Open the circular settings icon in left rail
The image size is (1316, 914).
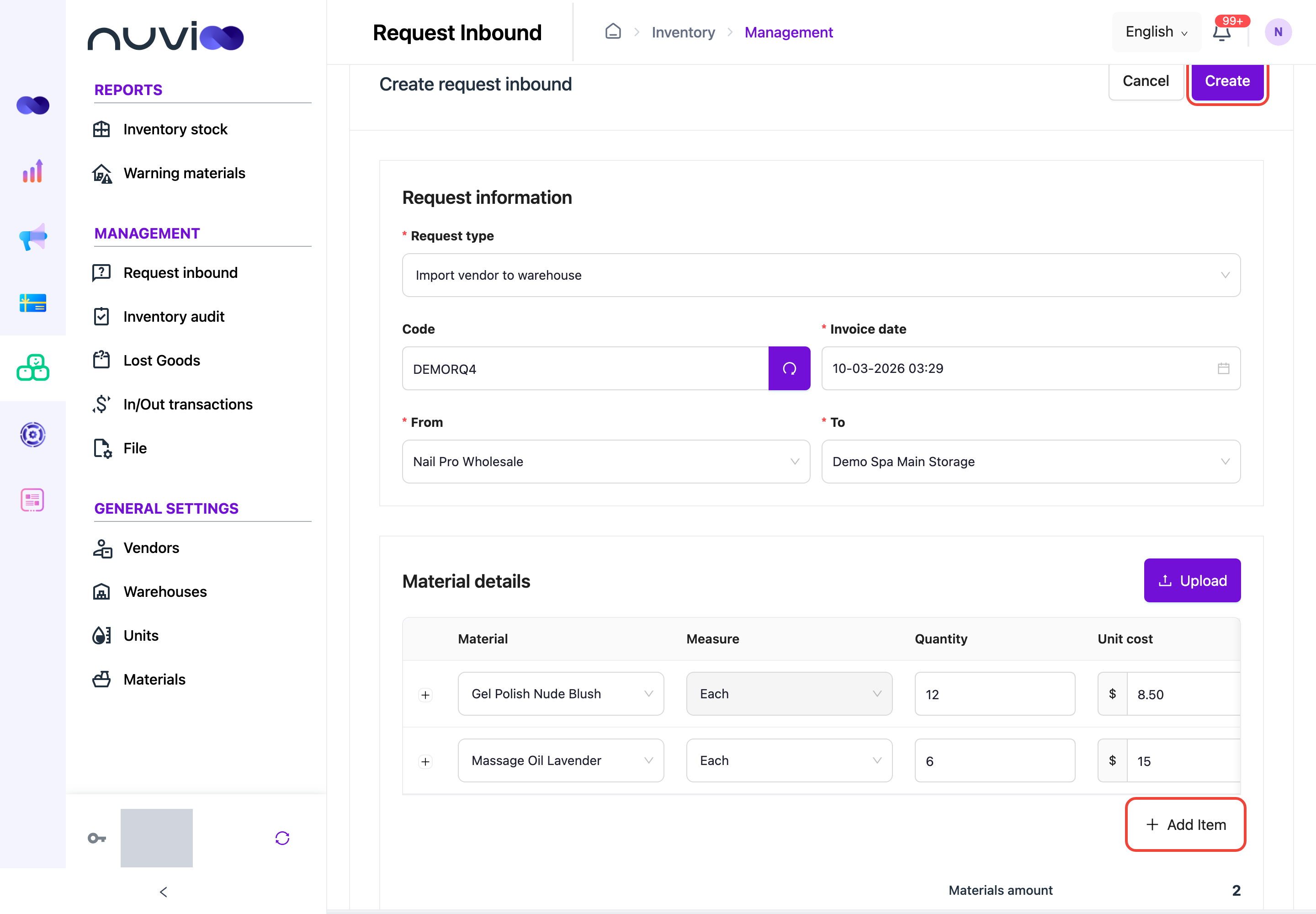coord(32,435)
